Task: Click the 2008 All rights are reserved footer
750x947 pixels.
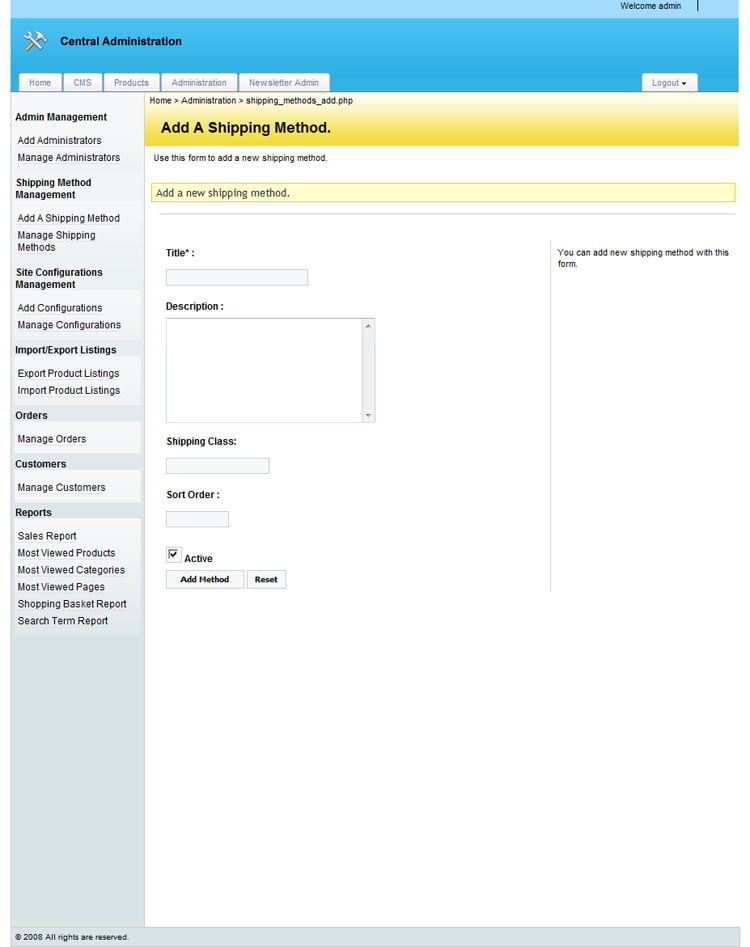Action: [72, 937]
